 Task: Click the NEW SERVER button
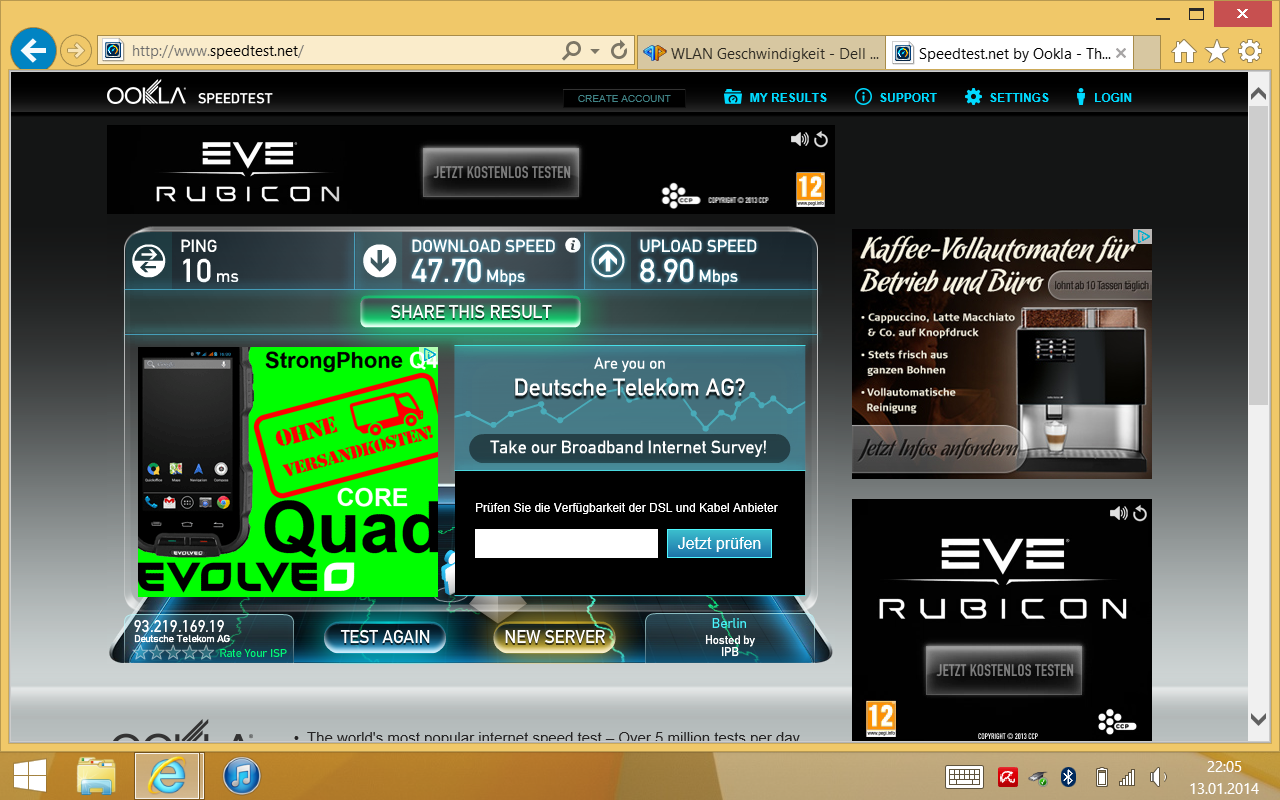(554, 637)
